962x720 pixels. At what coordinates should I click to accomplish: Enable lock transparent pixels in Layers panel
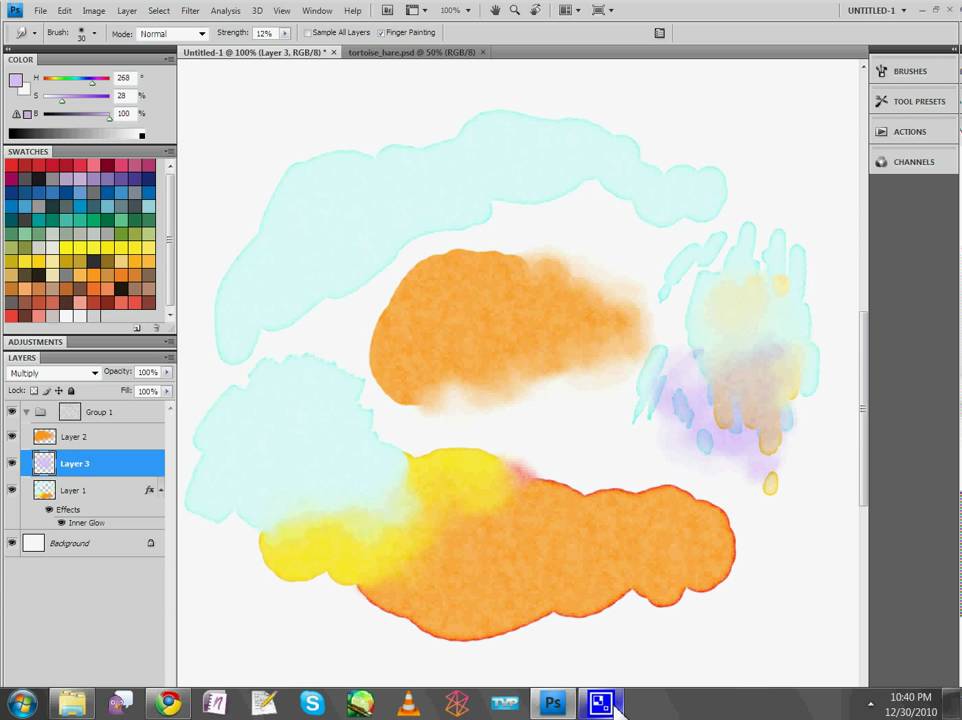click(33, 391)
